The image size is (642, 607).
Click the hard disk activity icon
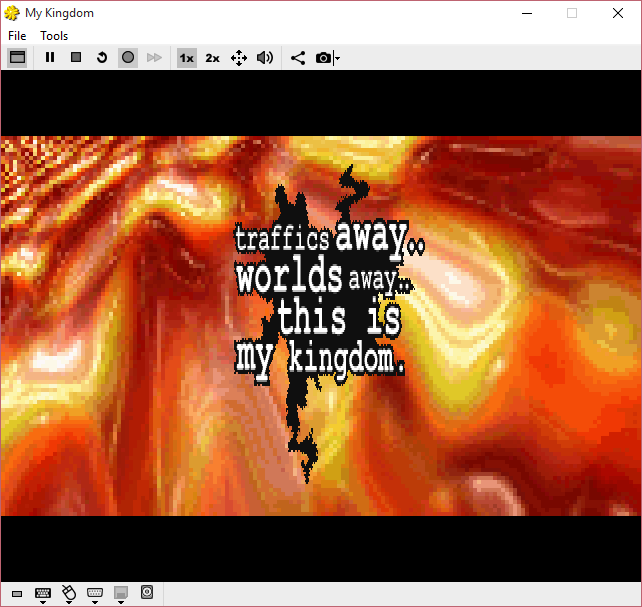147,592
